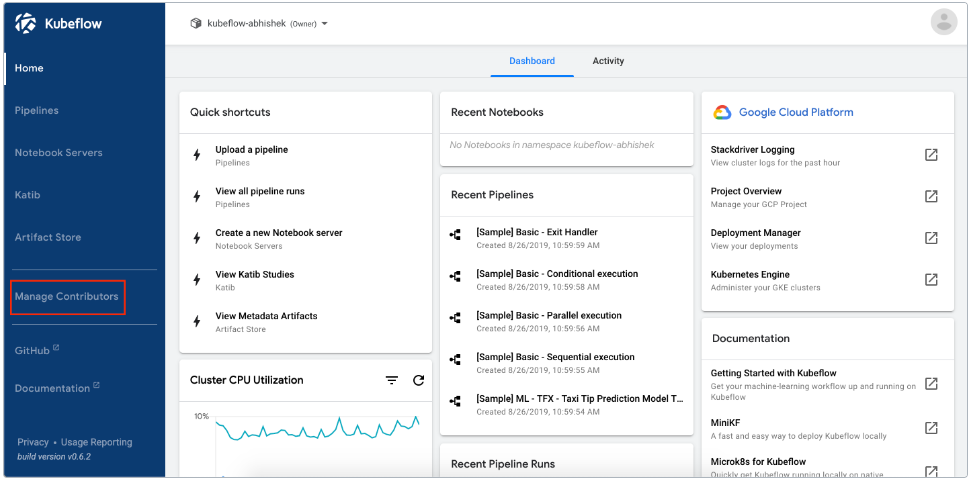970x481 pixels.
Task: Open Deployment Manager external link icon
Action: point(930,238)
